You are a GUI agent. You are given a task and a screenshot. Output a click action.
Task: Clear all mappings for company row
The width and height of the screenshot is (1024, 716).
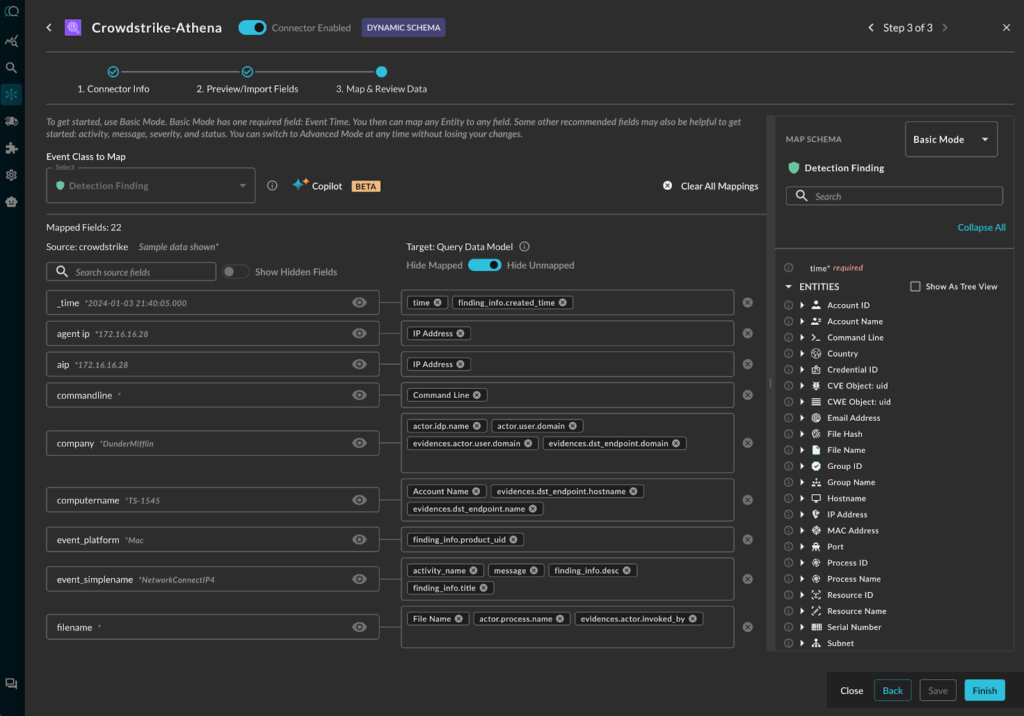pyautogui.click(x=747, y=443)
